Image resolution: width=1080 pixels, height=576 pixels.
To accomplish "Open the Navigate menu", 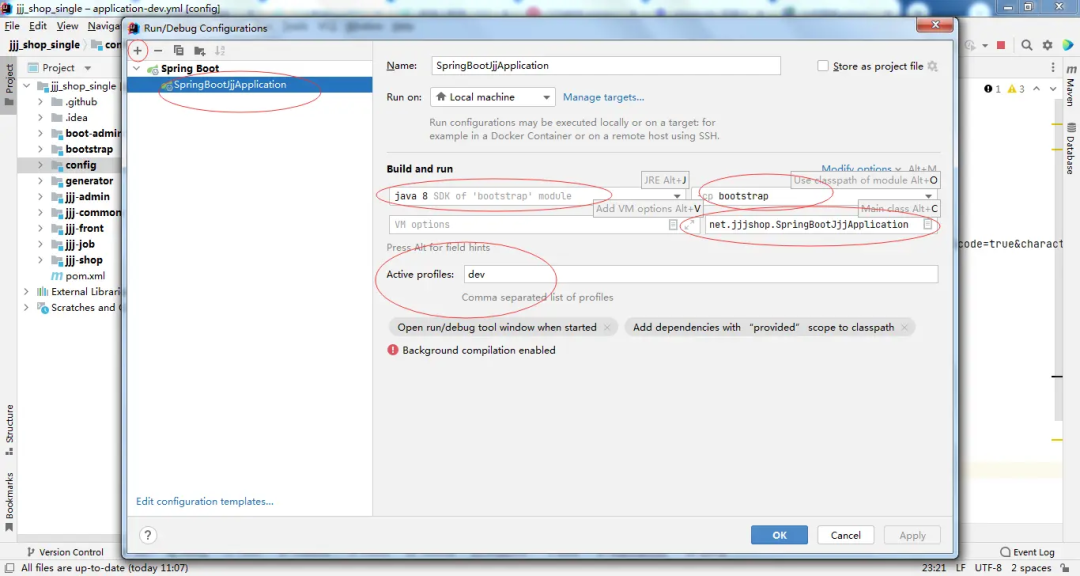I will click(x=103, y=26).
